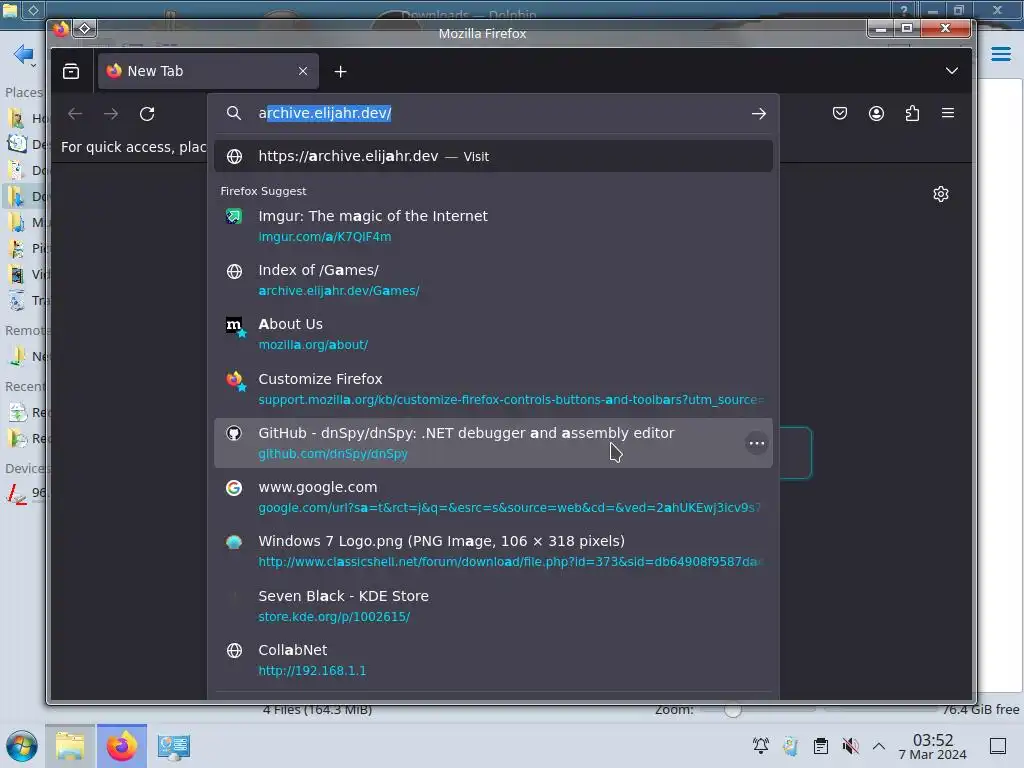
Task: Click the pin-on-all-desktops titlebar icon of Firefox
Action: [x=84, y=29]
